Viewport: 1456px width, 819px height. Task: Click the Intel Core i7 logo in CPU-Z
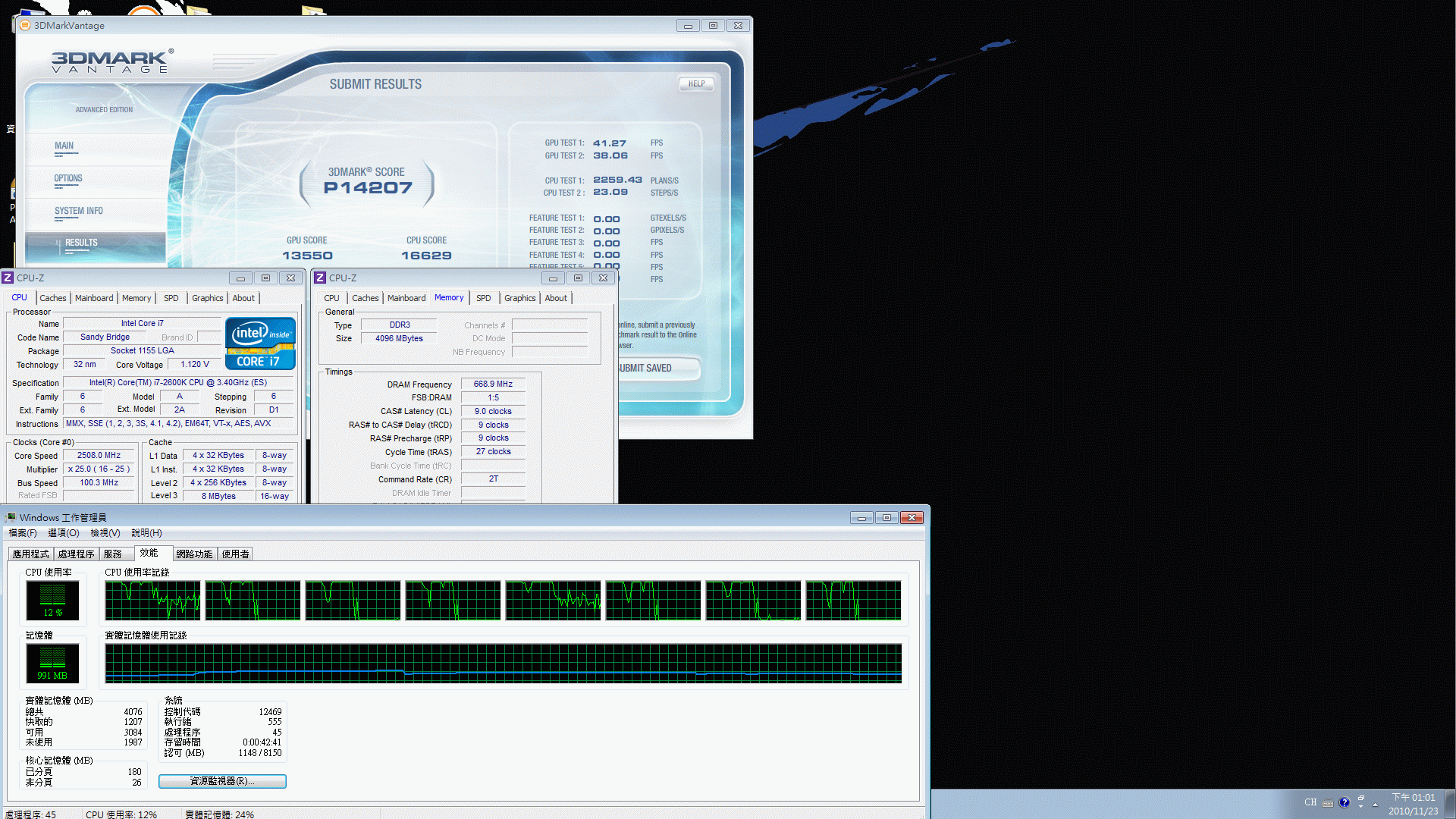click(x=260, y=344)
